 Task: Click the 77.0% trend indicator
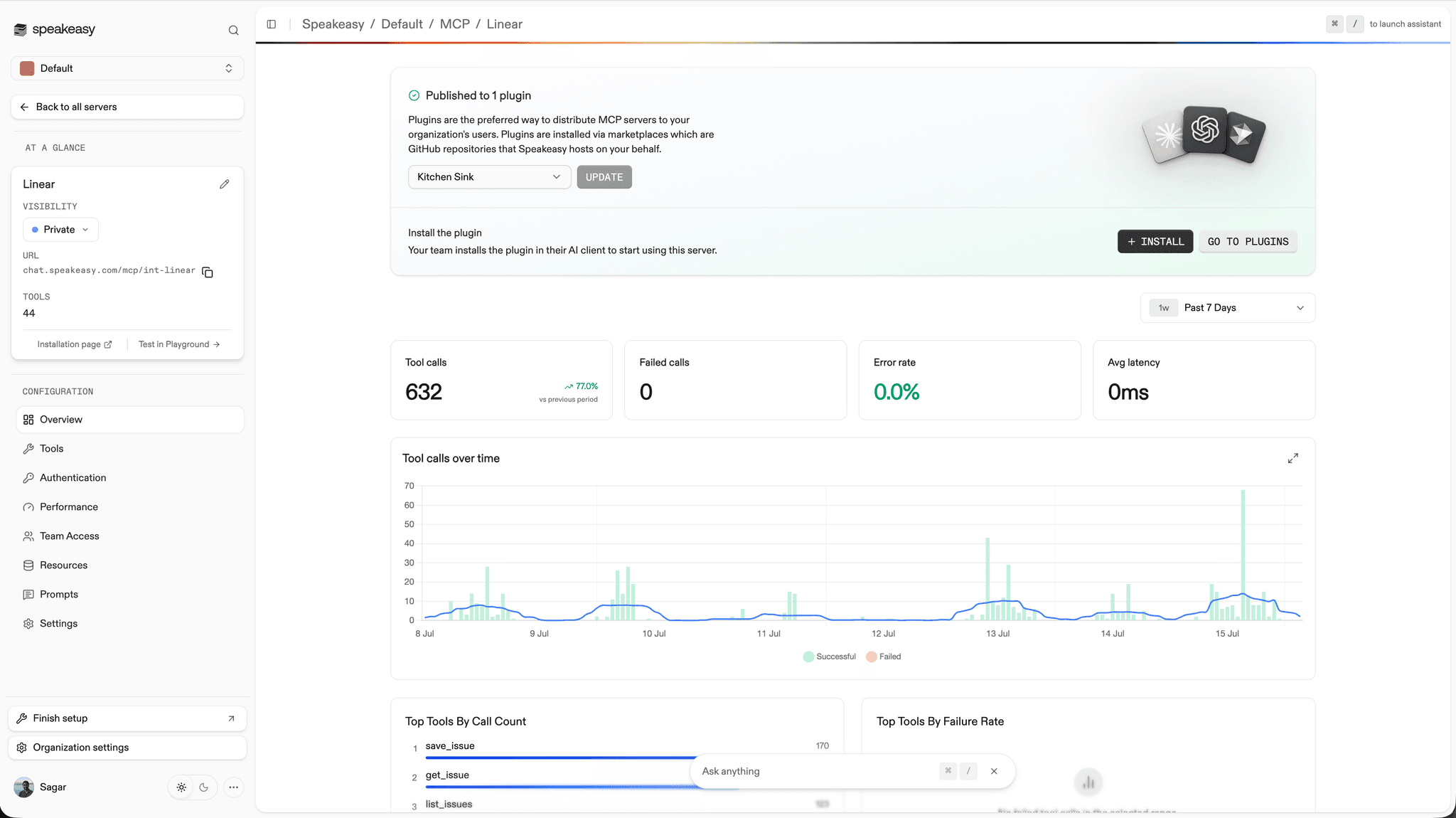pyautogui.click(x=582, y=386)
